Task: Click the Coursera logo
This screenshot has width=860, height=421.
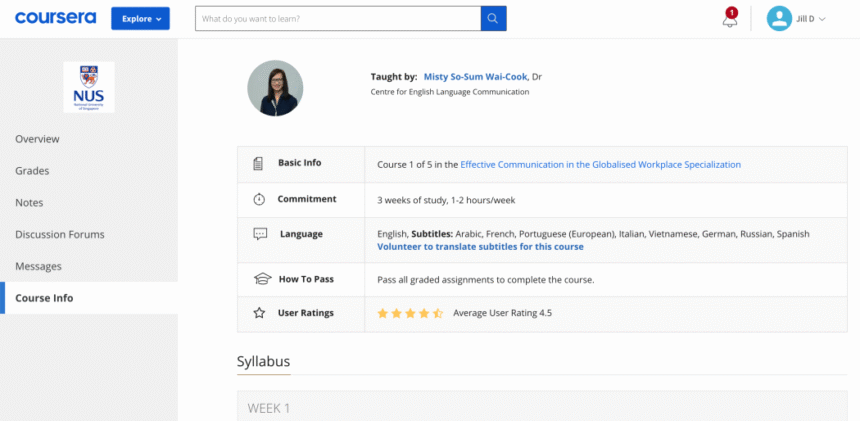Action: coord(55,18)
